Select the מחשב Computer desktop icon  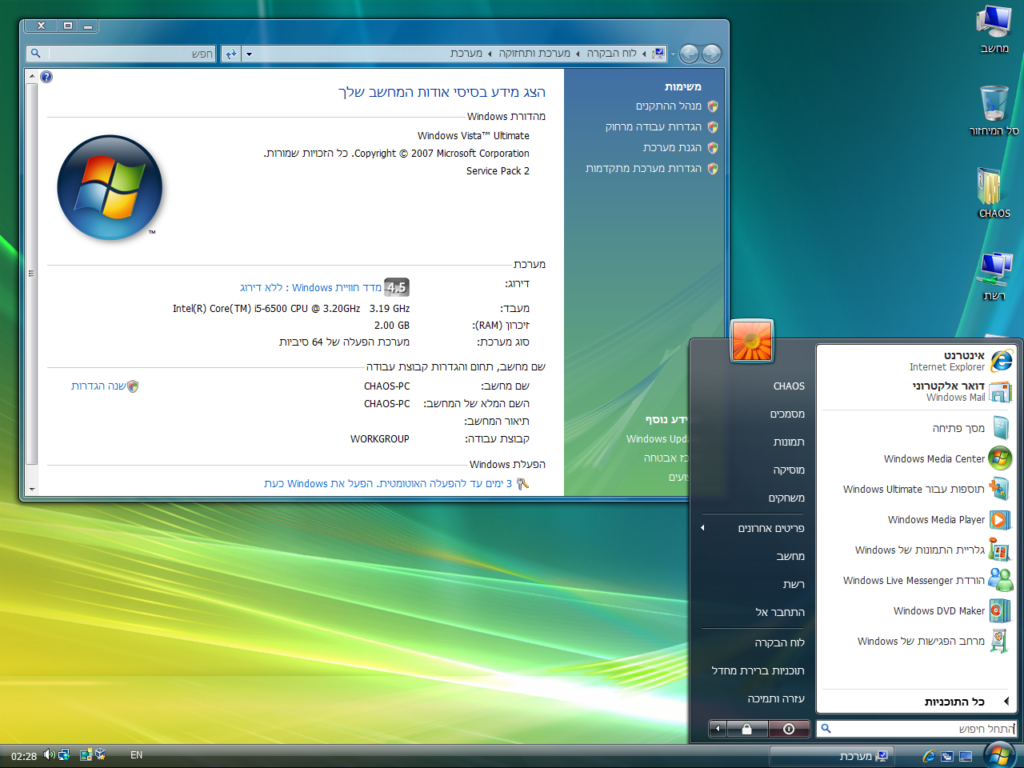click(x=994, y=29)
